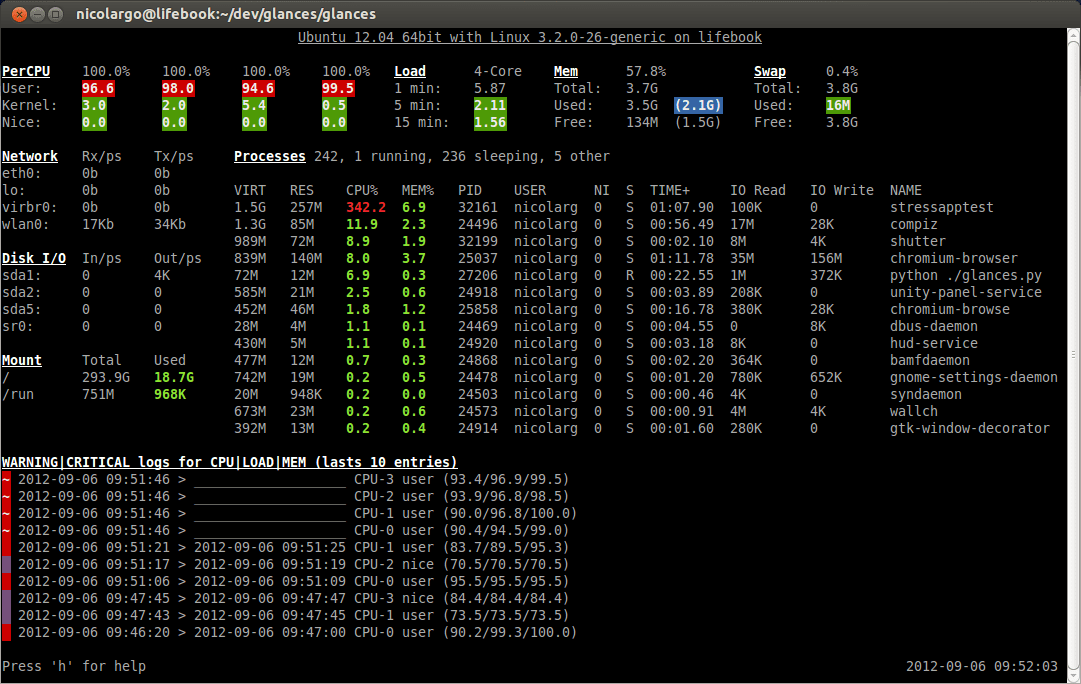Click the "Press 'h' for help" text
This screenshot has width=1081, height=684.
coord(74,666)
